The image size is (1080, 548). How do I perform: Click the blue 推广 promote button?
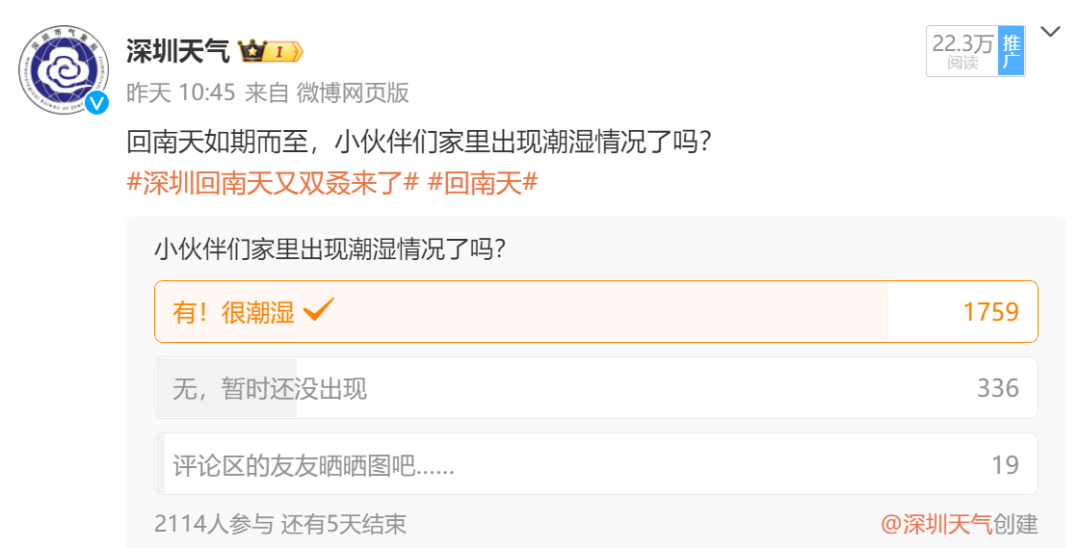coord(1011,51)
